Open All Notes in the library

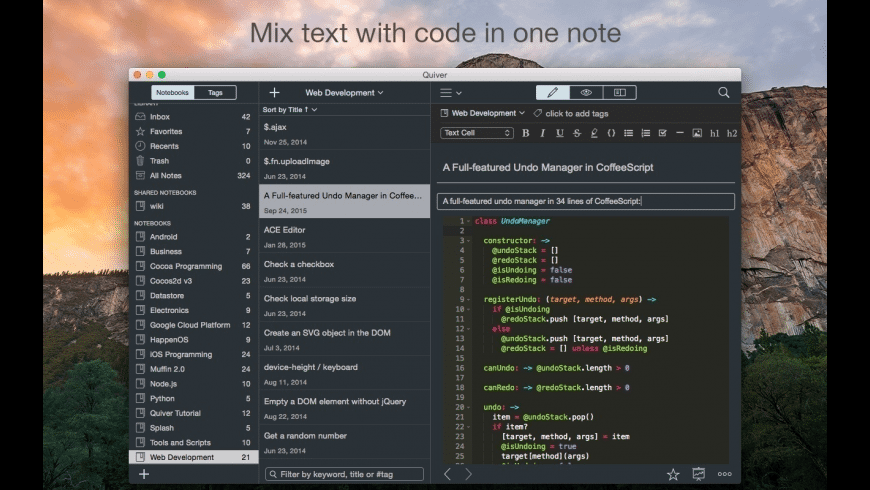click(x=192, y=175)
